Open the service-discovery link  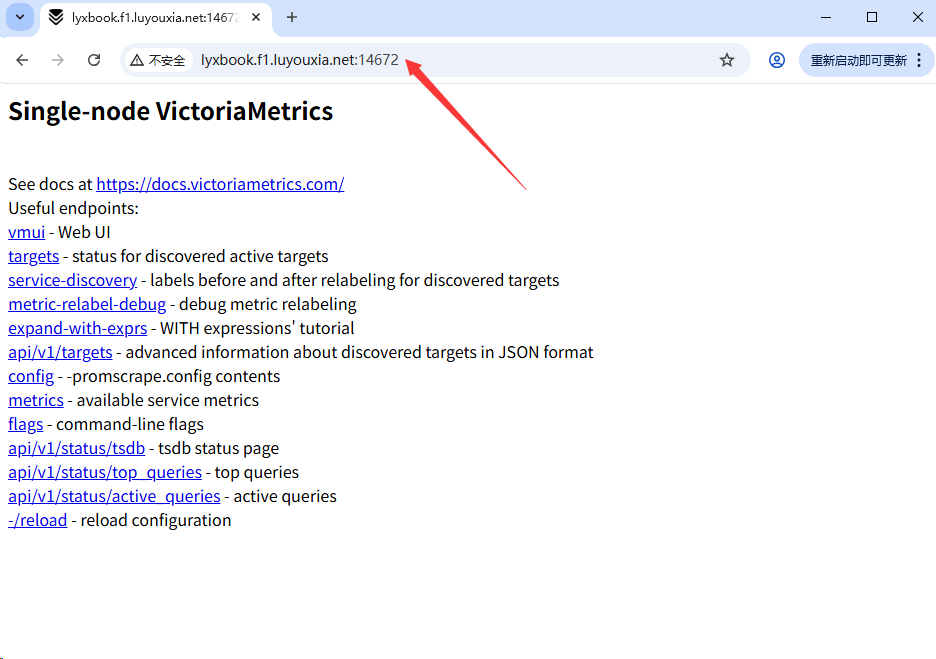click(73, 280)
